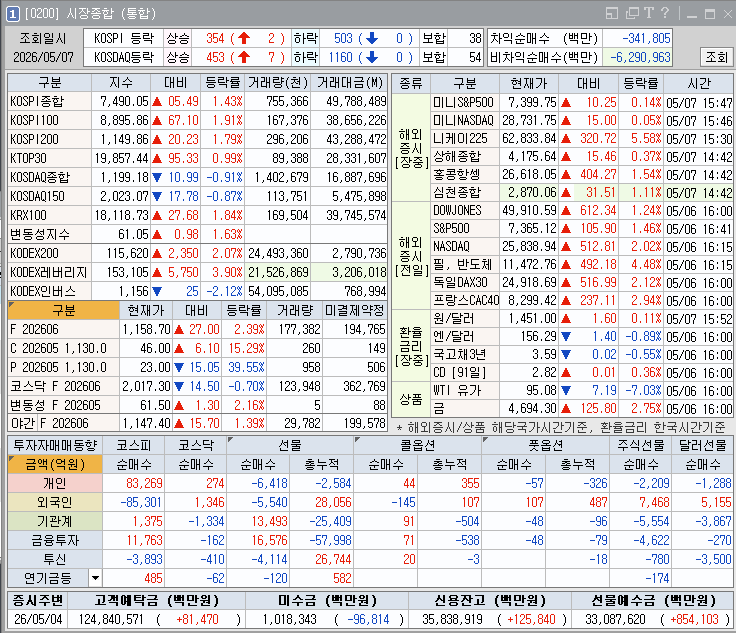
Task: Click the 시간 column header
Action: 699,84
